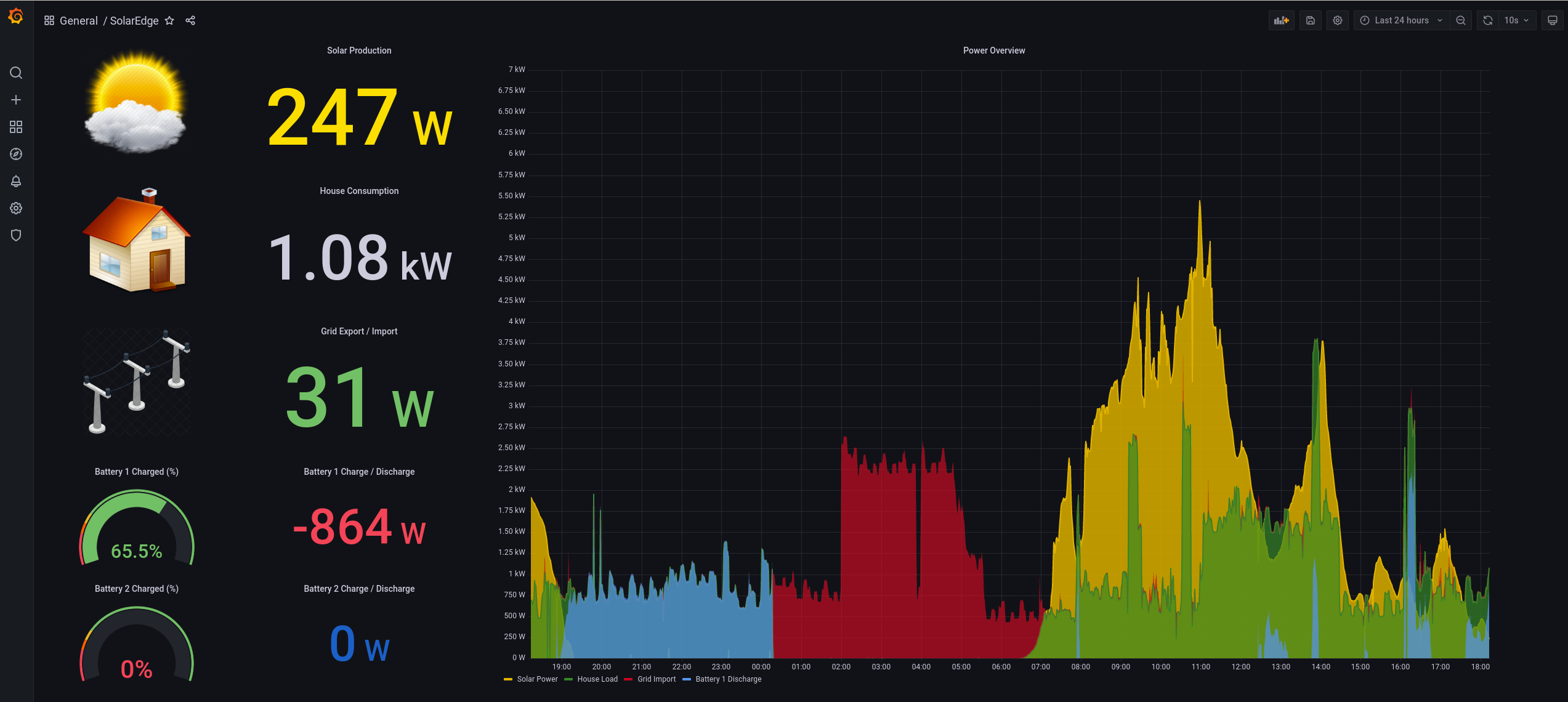Image resolution: width=1568 pixels, height=702 pixels.
Task: Click the Add panel icon in toolbar
Action: pyautogui.click(x=1282, y=20)
